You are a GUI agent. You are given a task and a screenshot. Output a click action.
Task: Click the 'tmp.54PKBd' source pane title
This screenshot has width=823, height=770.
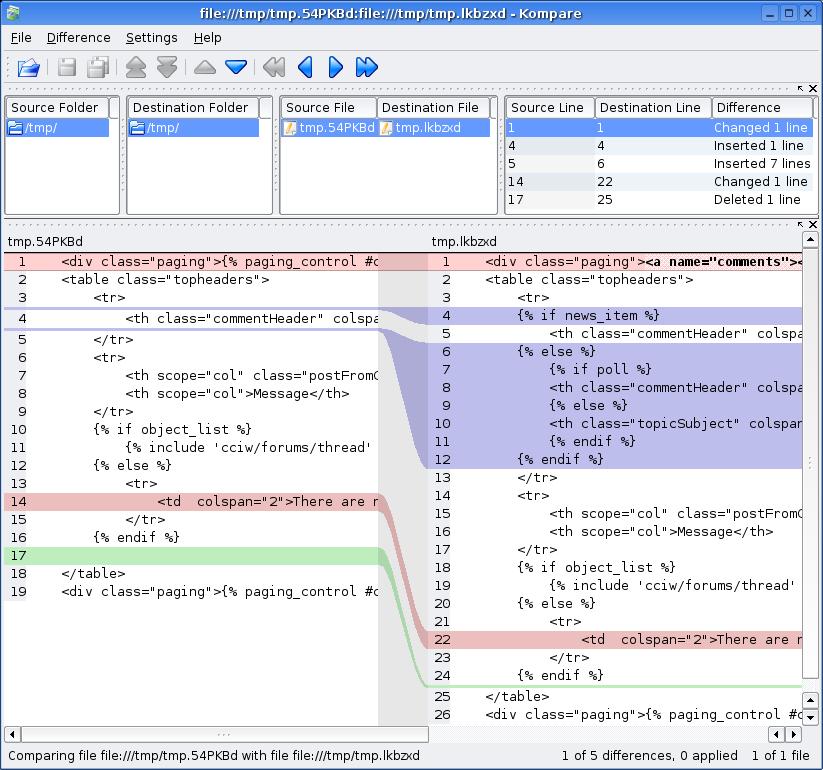pos(45,241)
